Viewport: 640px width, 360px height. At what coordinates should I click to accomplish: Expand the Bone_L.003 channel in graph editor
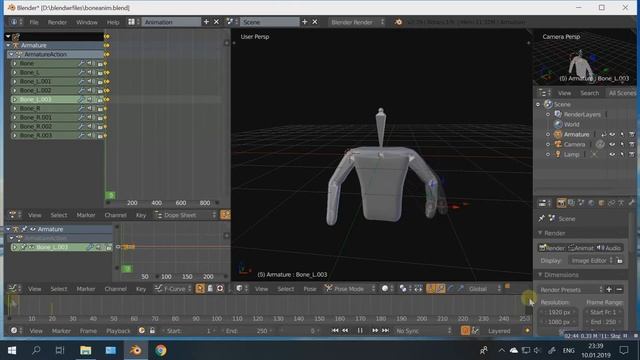[15, 247]
